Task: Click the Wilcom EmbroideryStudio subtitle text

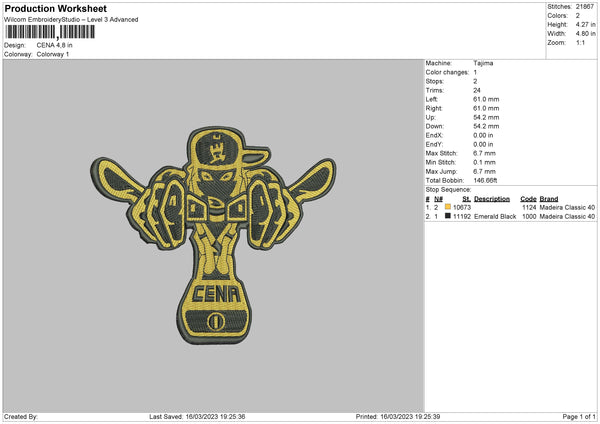Action: point(71,20)
